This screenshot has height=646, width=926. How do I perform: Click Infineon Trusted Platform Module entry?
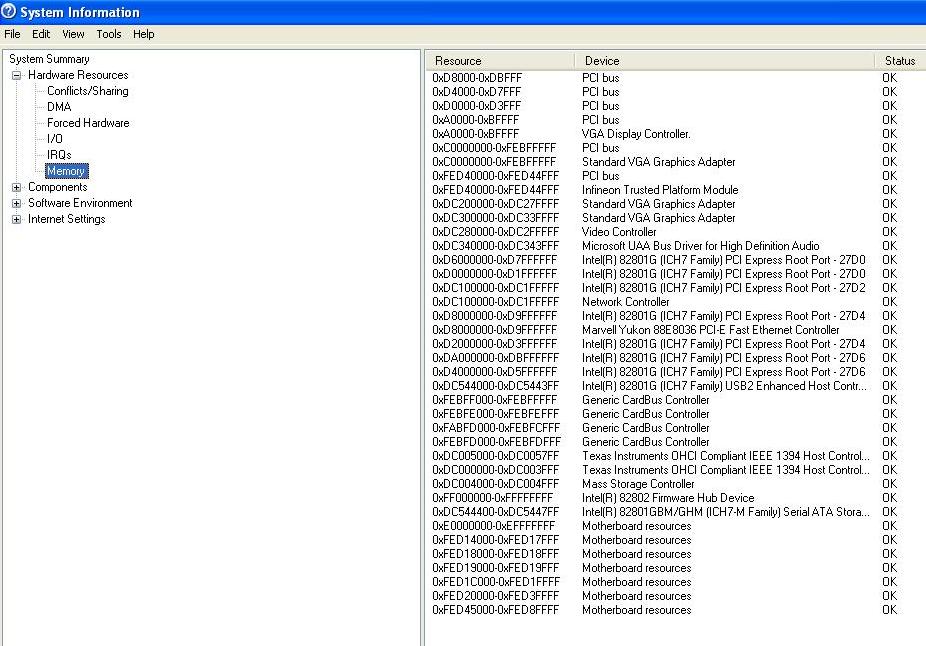(660, 190)
